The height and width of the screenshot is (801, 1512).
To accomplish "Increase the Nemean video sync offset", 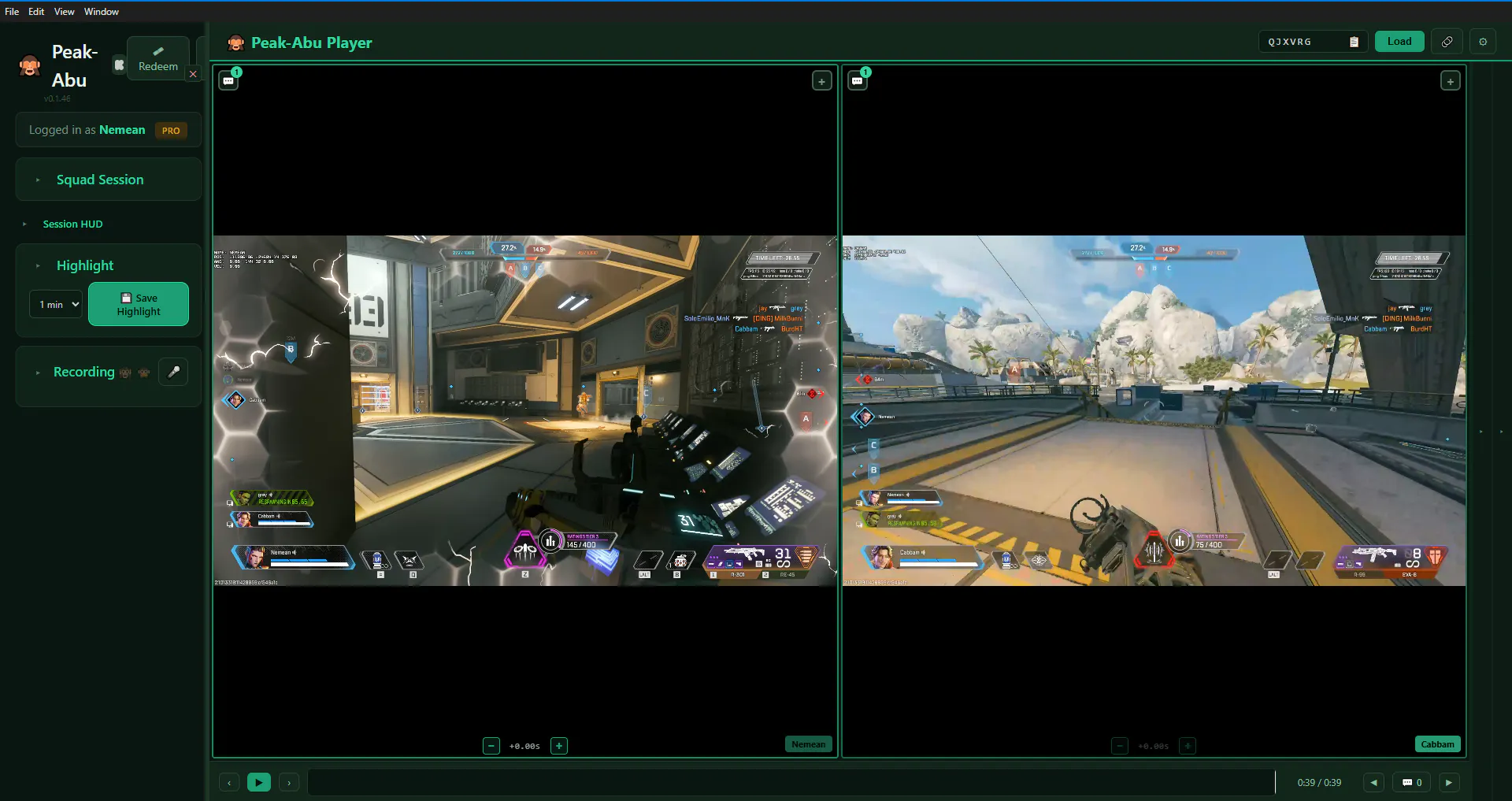I will (x=559, y=746).
